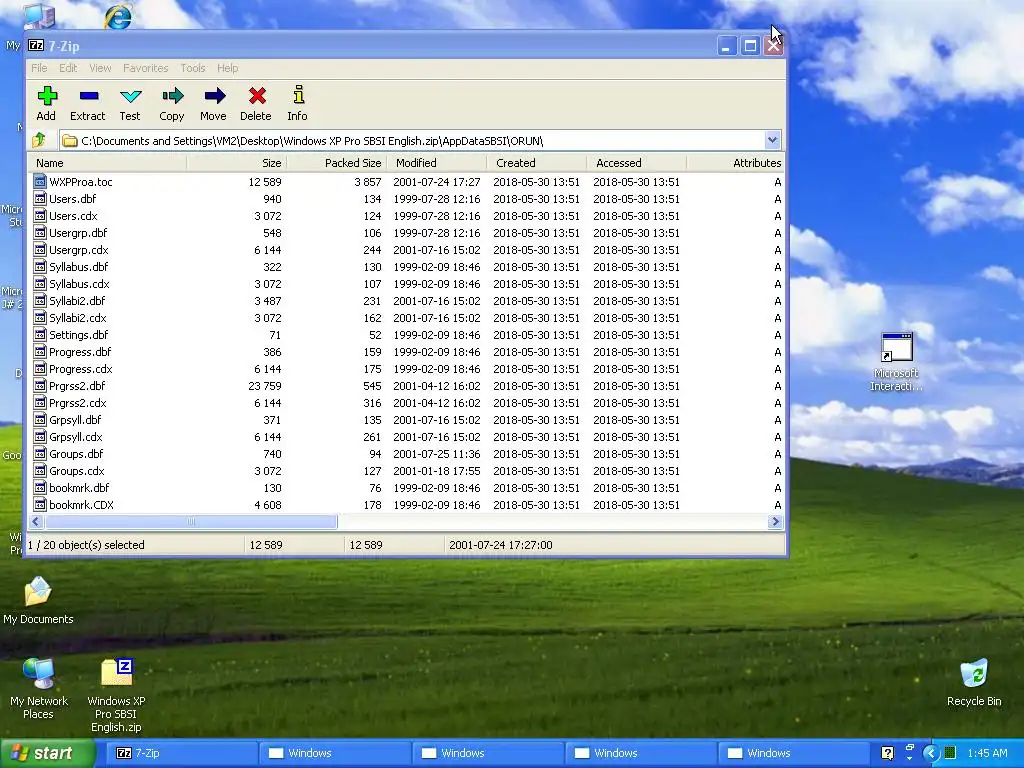
Task: Click file icon beside bookmrk.CDX
Action: (40, 504)
